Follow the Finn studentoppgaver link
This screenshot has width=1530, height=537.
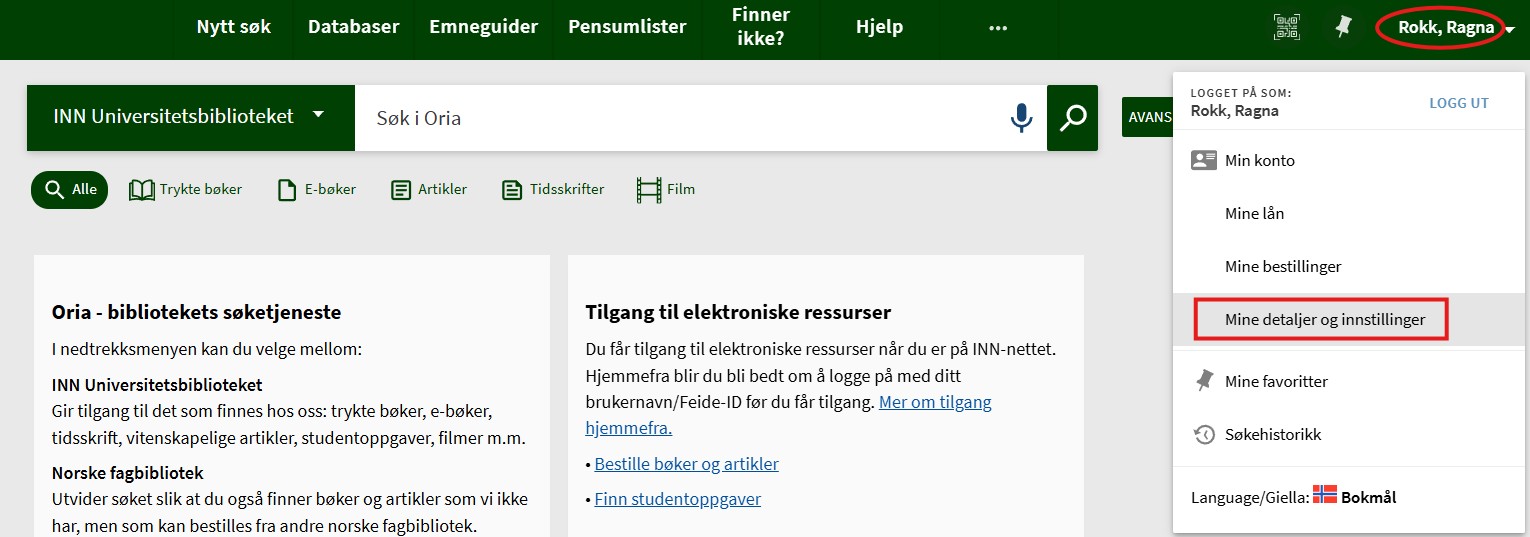click(x=677, y=499)
